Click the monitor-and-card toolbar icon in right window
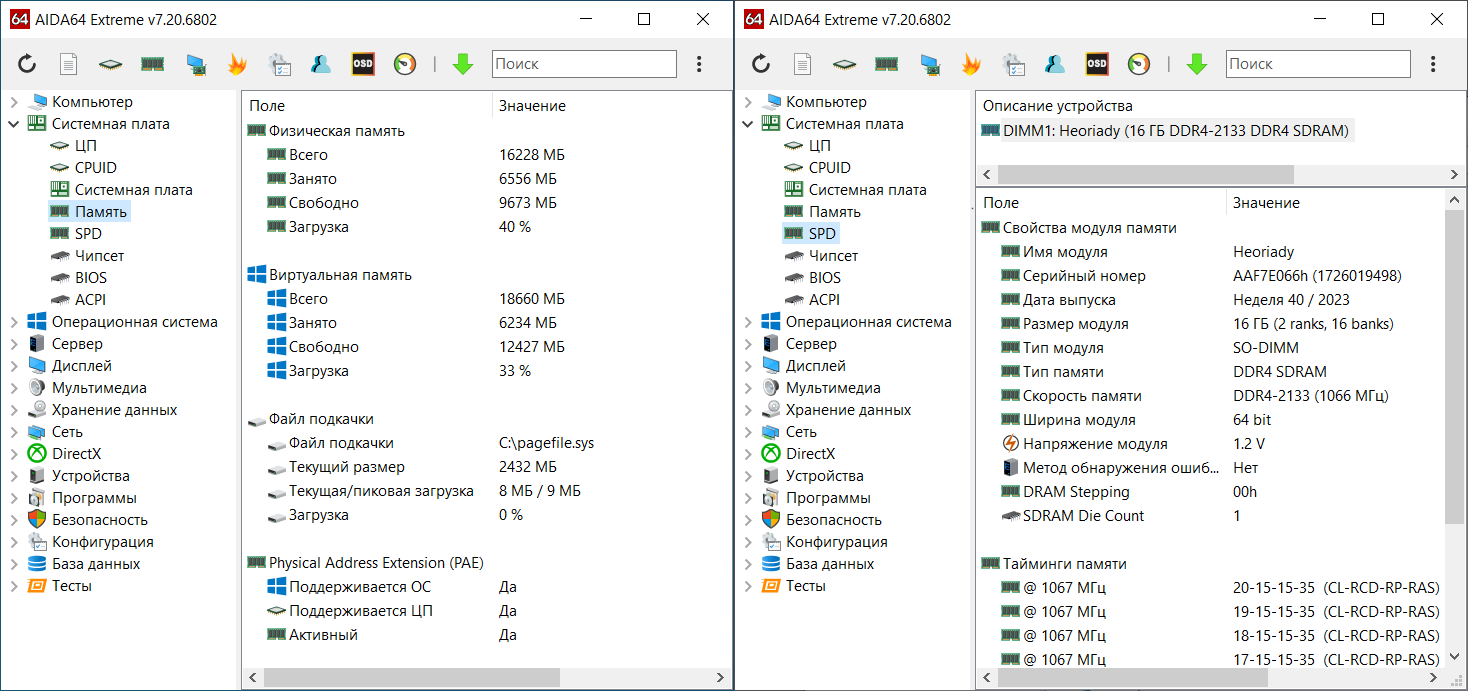Viewport: 1468px width, 691px height. (x=929, y=64)
